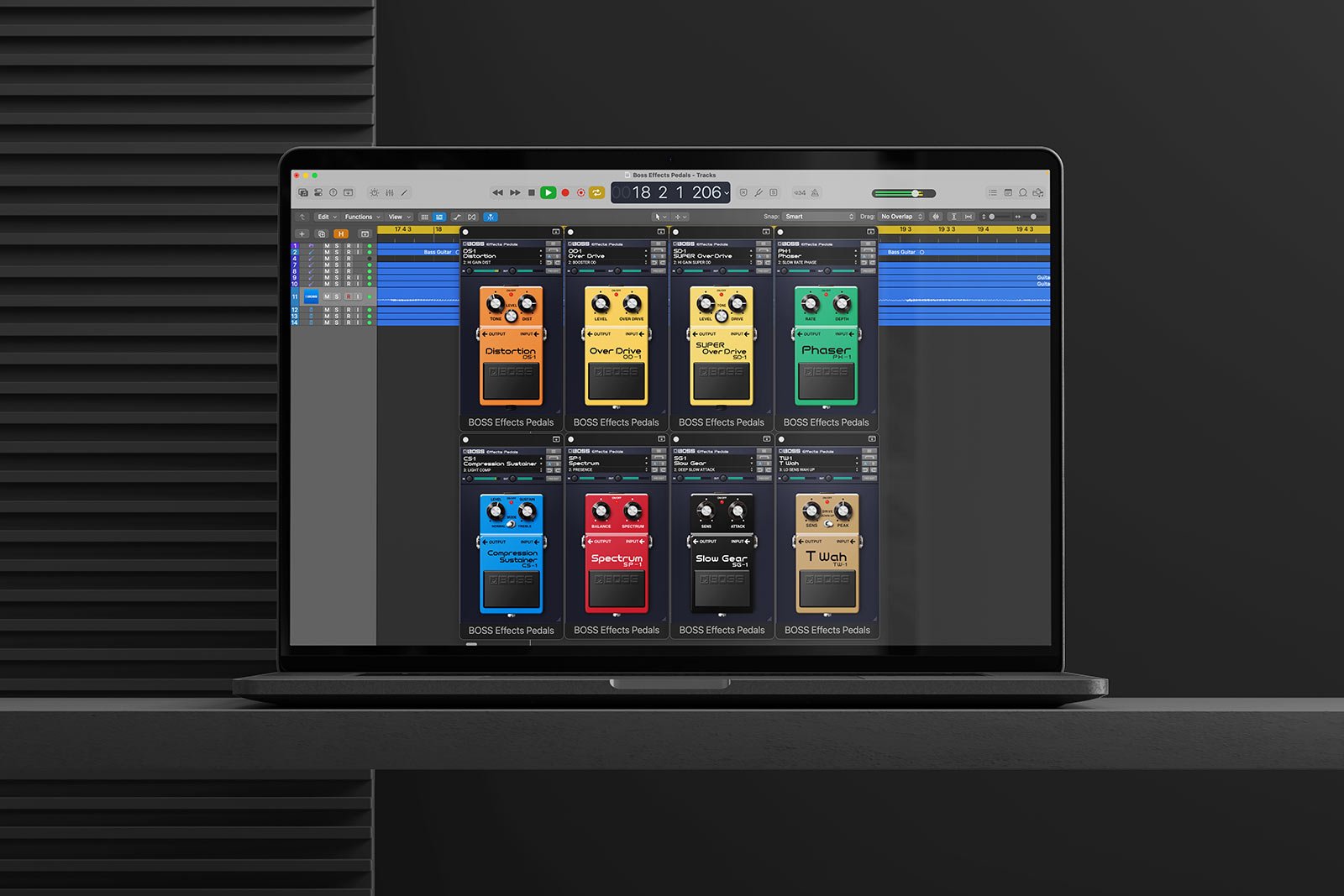Duplicate the track

(x=321, y=234)
